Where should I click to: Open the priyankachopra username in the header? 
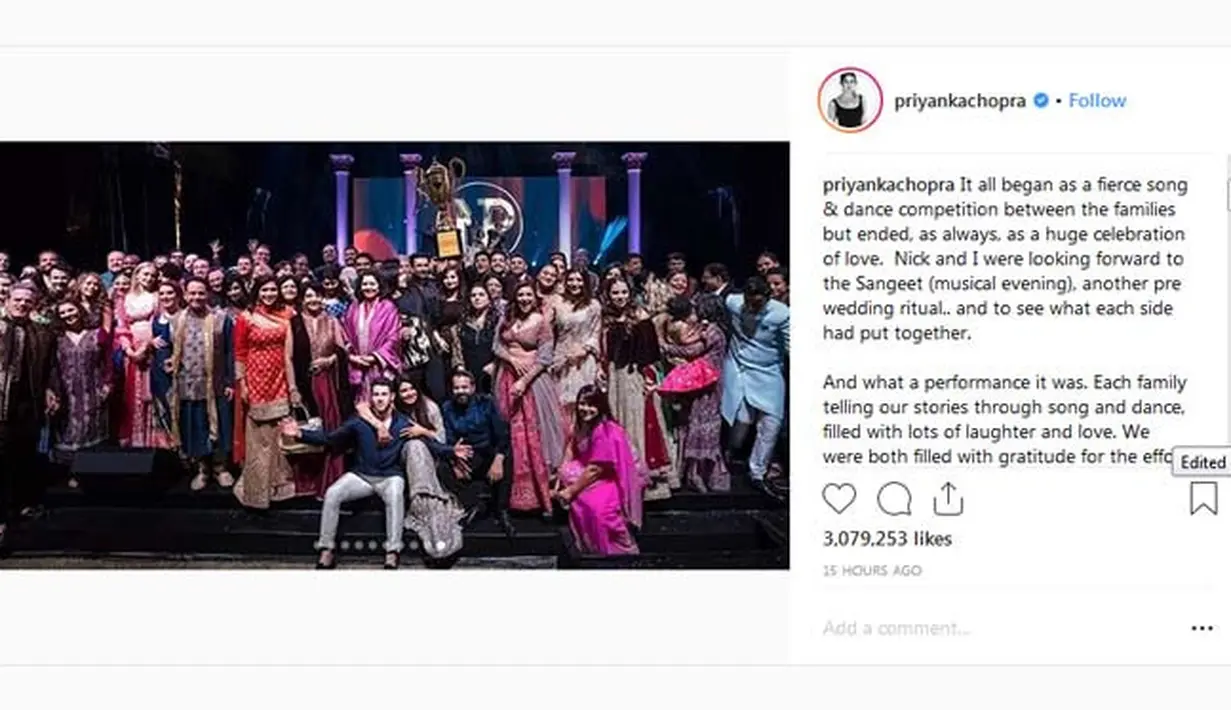point(959,101)
